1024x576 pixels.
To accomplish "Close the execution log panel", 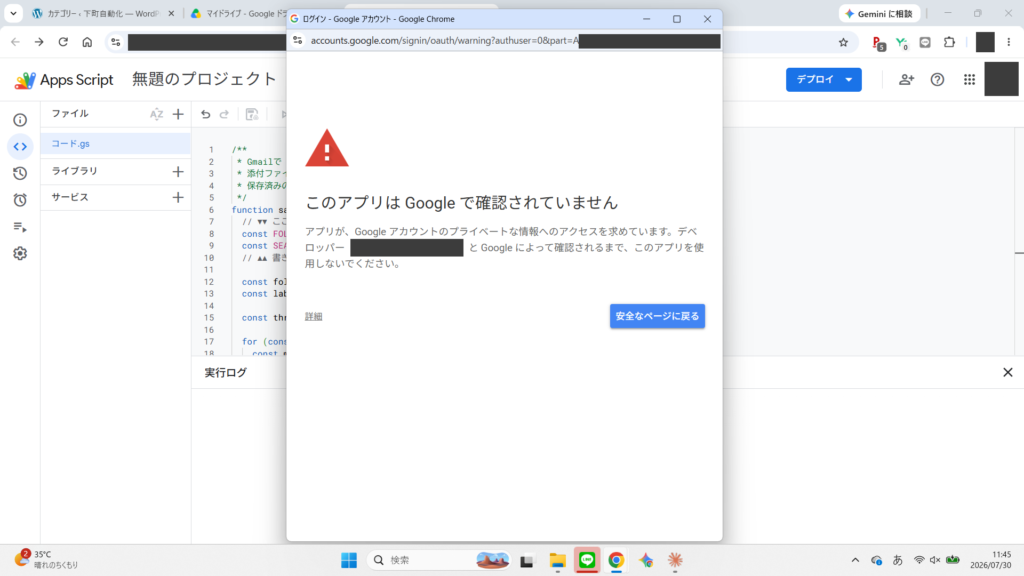I will (x=1008, y=372).
